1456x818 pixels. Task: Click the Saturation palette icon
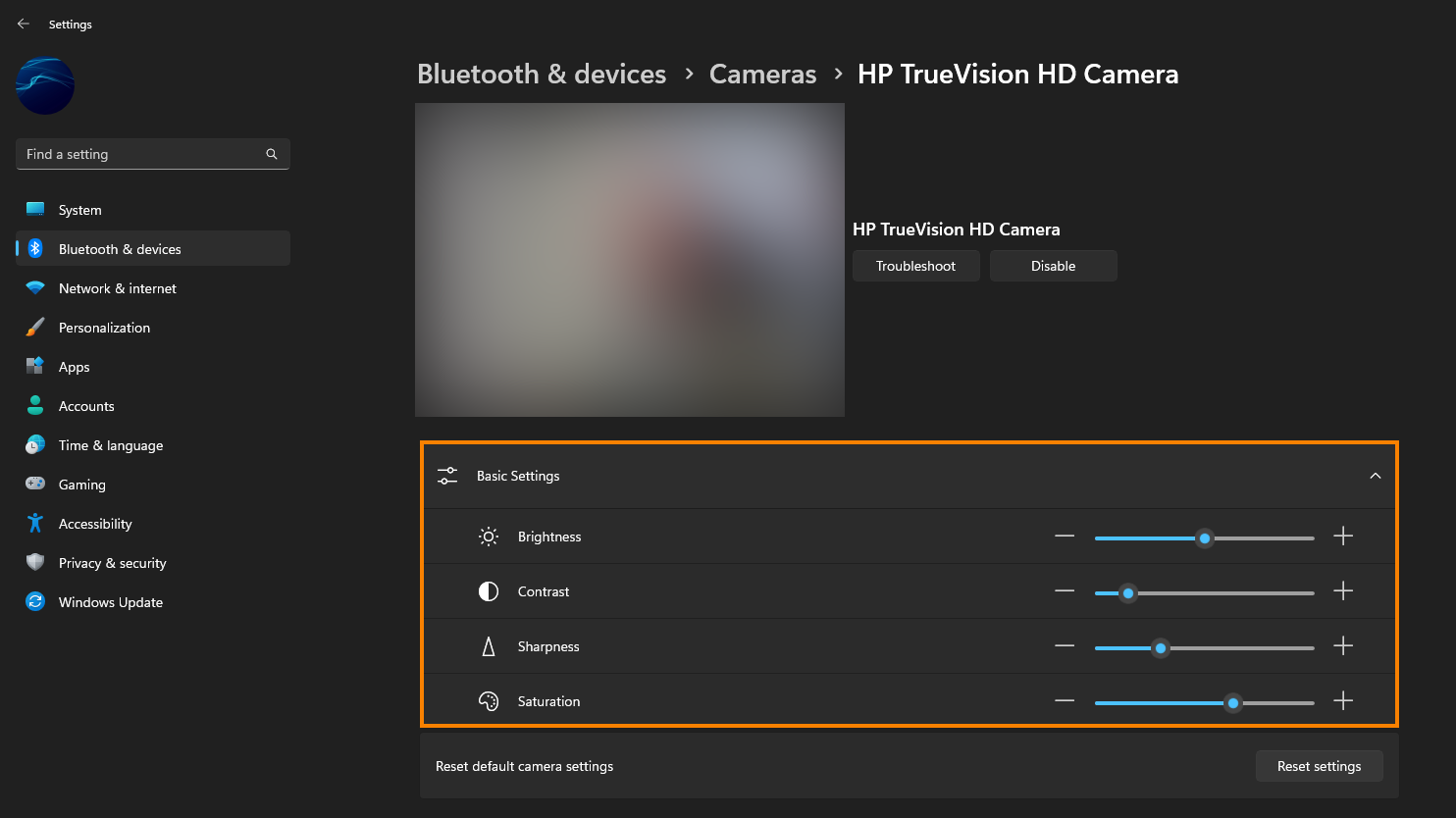pyautogui.click(x=489, y=701)
